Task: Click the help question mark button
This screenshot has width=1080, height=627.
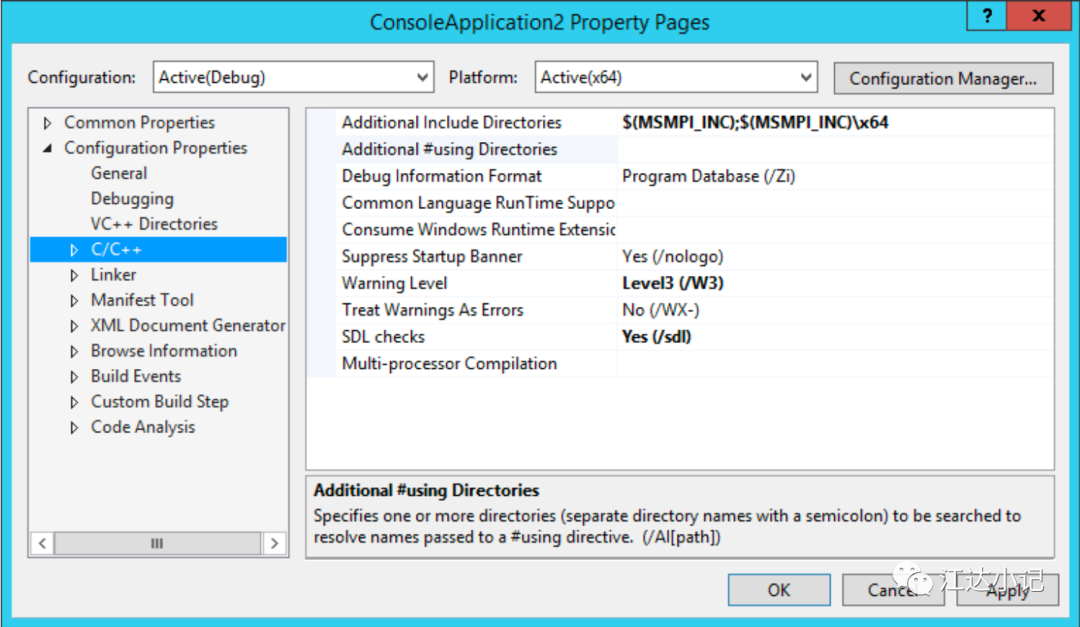Action: tap(987, 16)
